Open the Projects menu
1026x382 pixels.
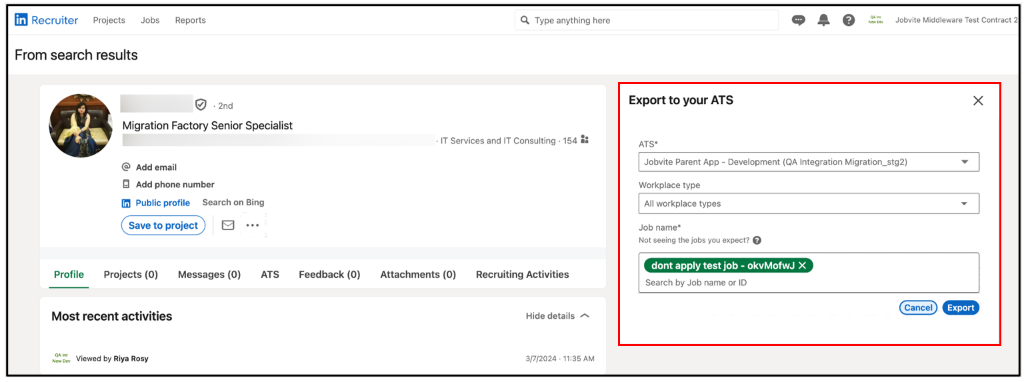pyautogui.click(x=109, y=20)
